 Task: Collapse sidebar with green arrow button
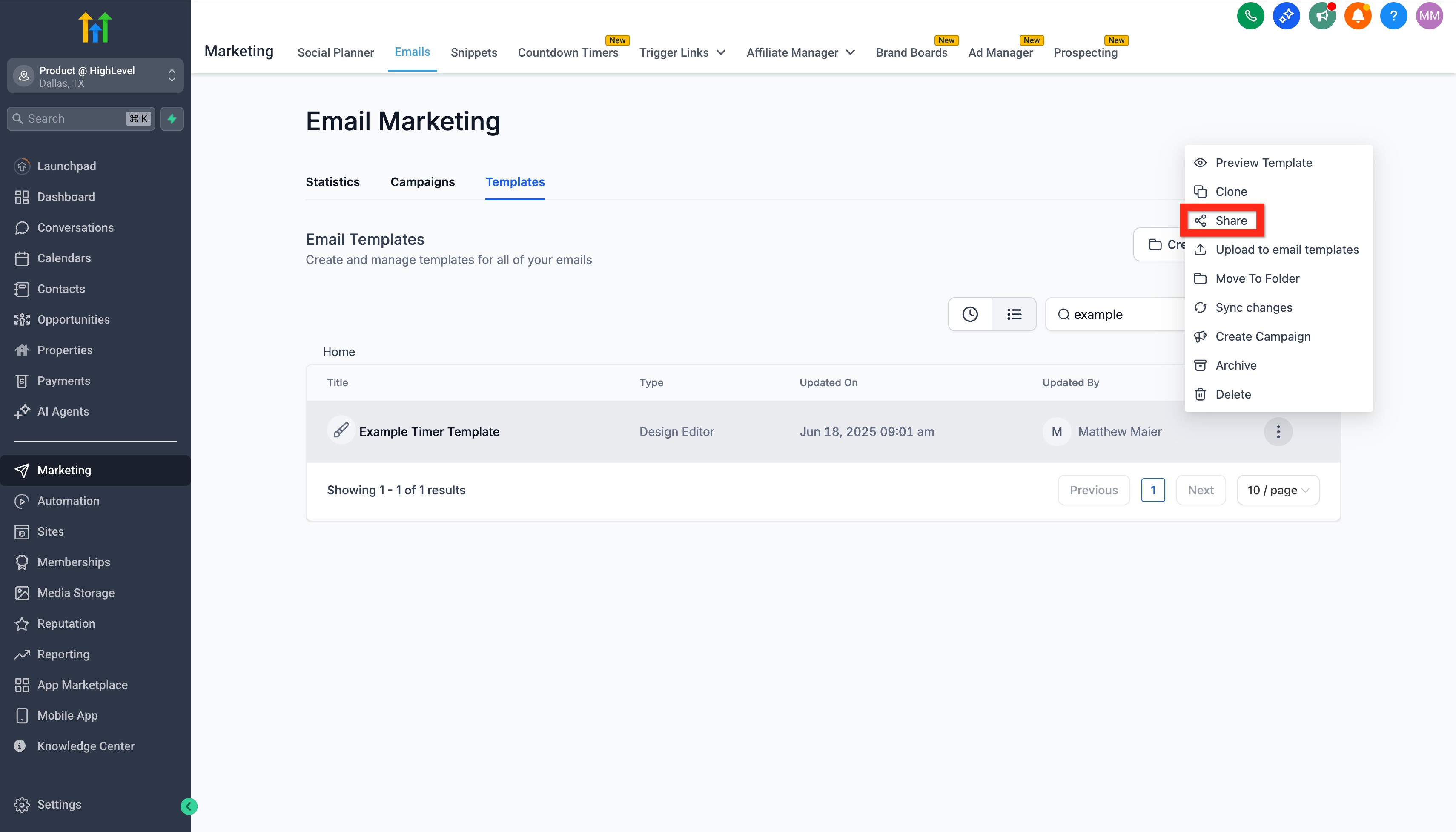pyautogui.click(x=189, y=806)
